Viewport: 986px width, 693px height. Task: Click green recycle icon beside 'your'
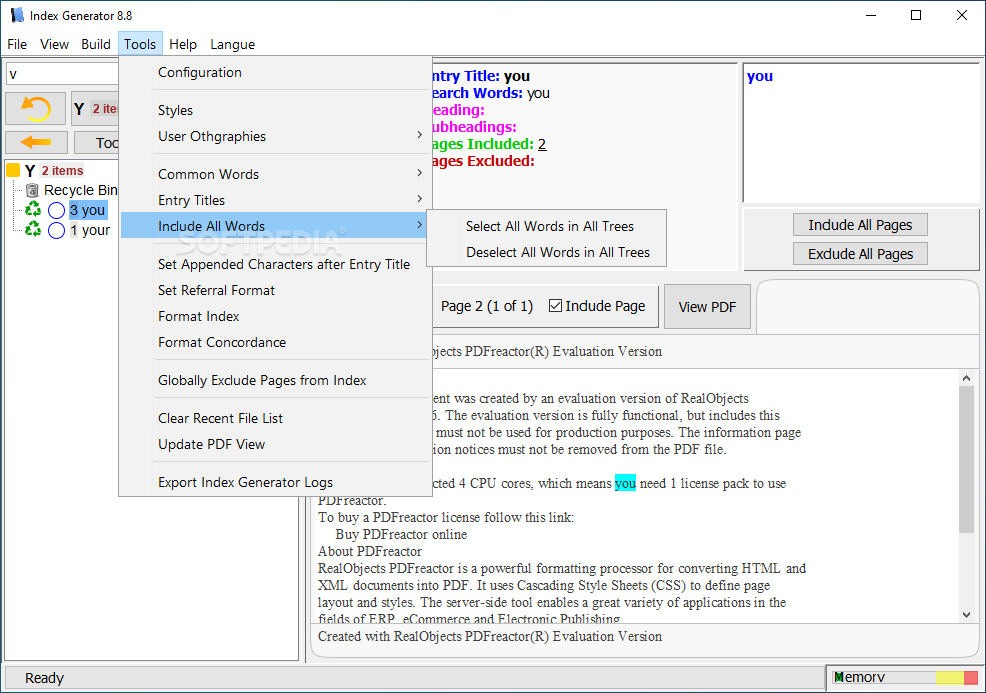33,230
